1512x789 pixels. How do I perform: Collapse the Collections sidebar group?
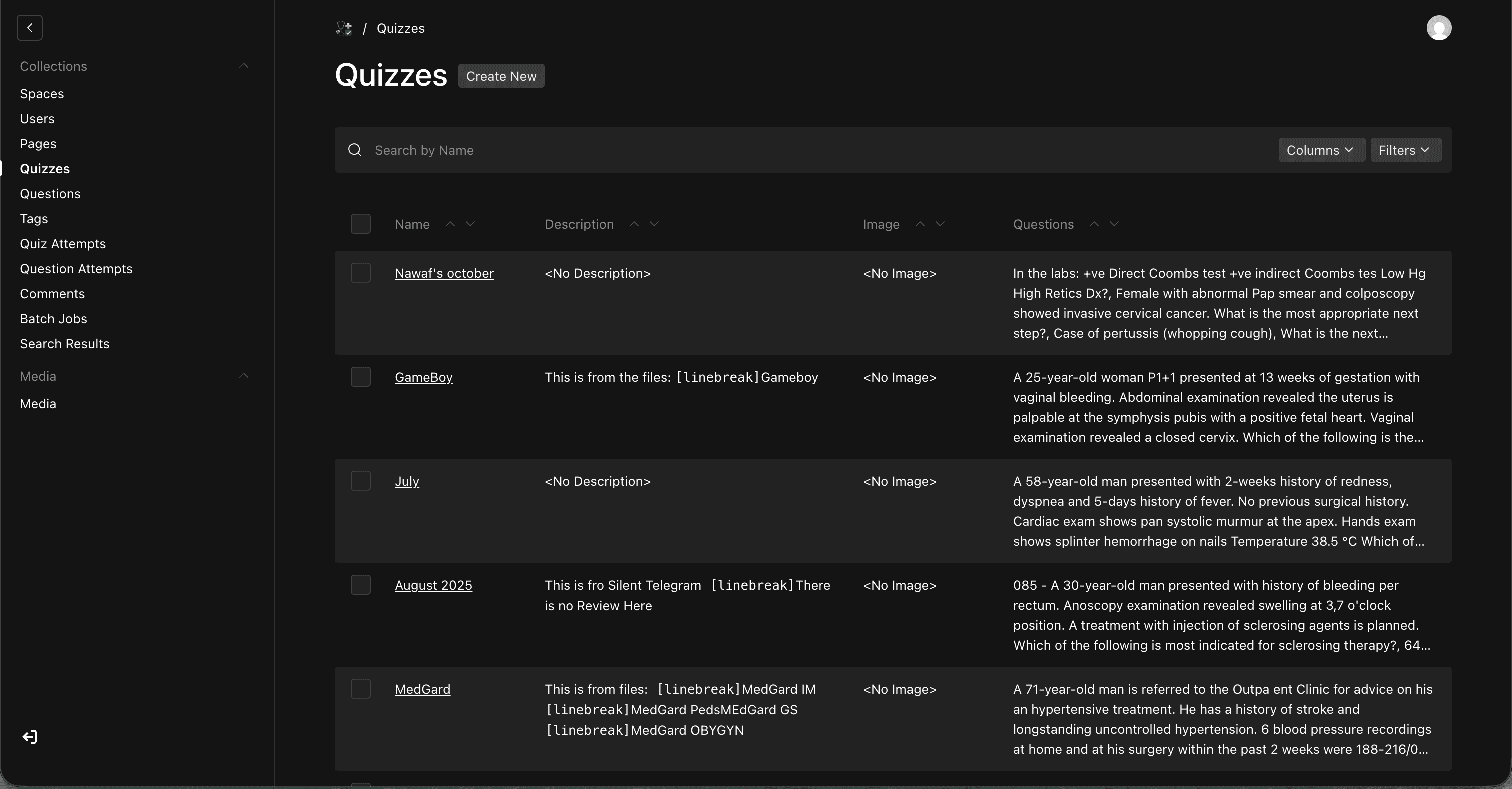tap(244, 66)
